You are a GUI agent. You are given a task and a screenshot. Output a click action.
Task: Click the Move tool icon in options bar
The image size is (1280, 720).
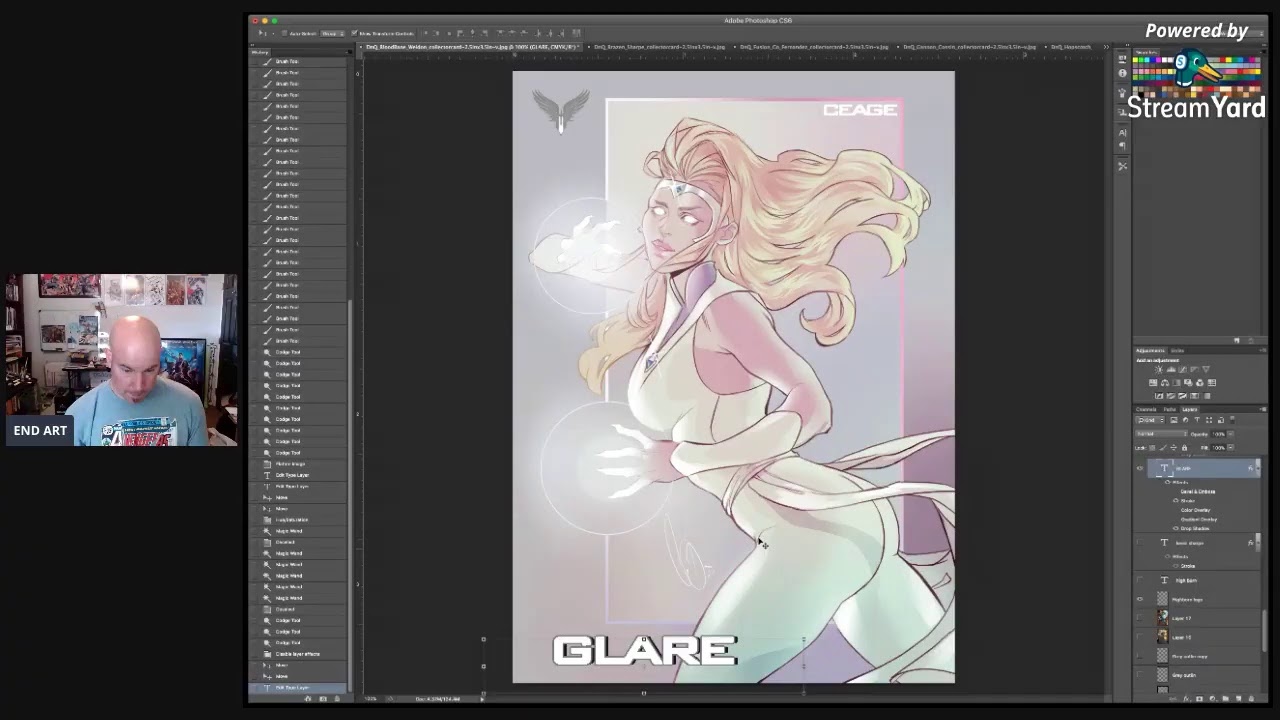point(262,33)
